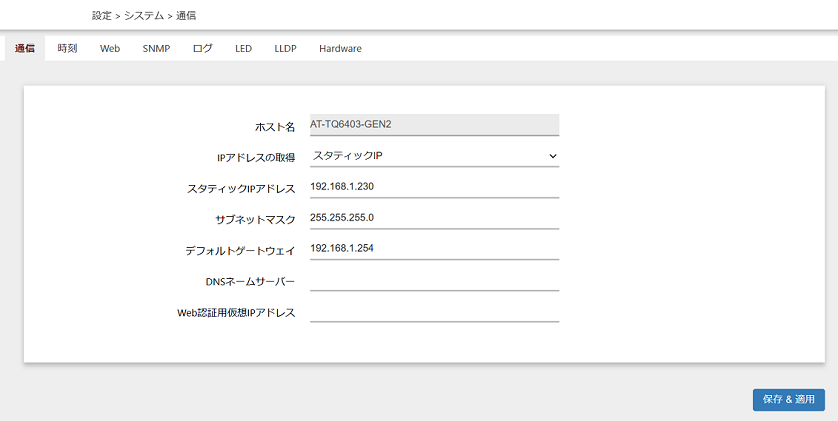Open the ログ tab
The height and width of the screenshot is (421, 838).
click(x=203, y=48)
